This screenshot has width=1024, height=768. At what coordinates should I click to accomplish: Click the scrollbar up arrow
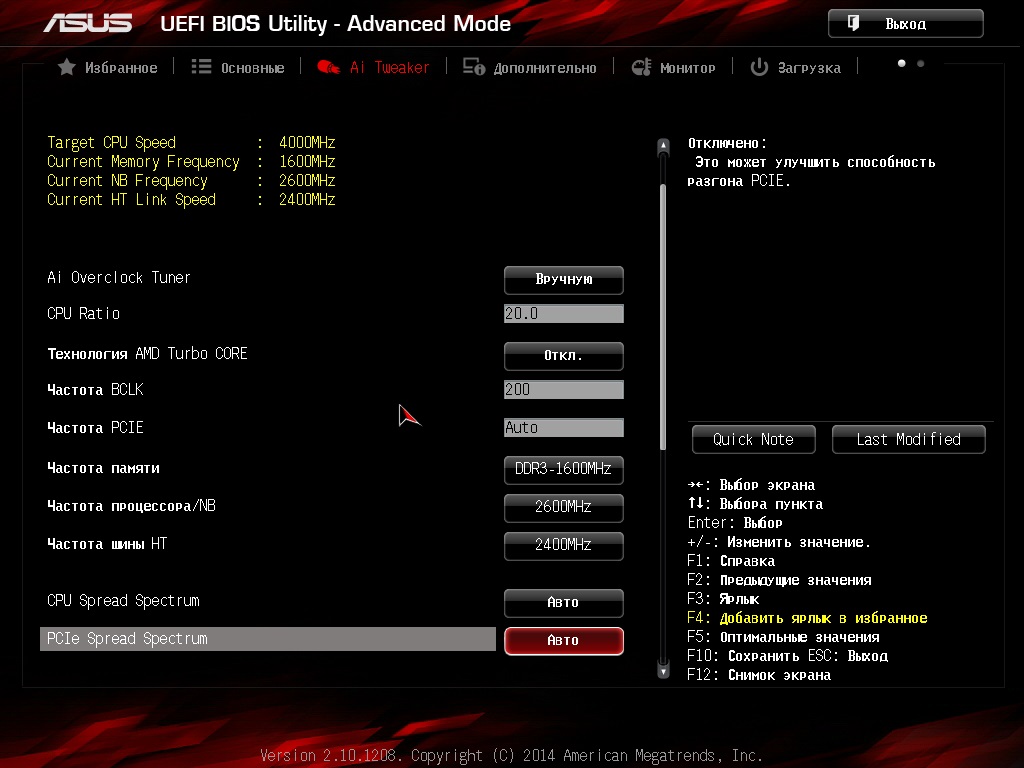(x=664, y=146)
